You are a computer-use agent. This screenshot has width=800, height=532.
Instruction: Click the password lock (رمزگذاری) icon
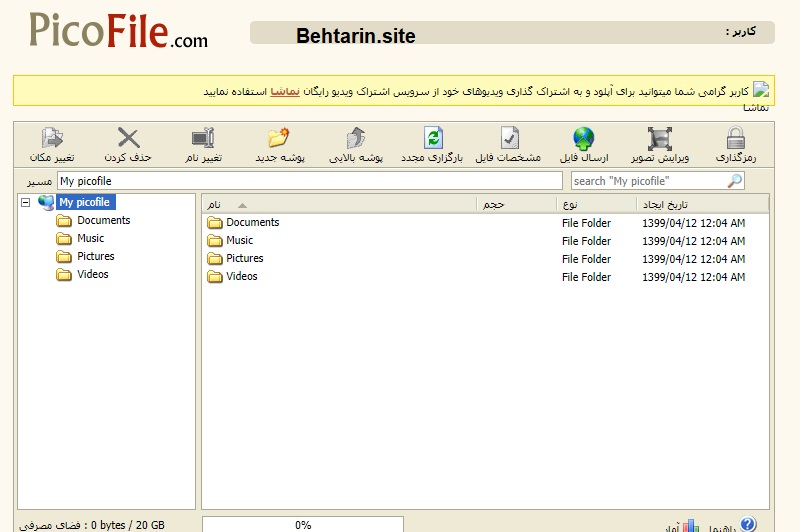[735, 138]
